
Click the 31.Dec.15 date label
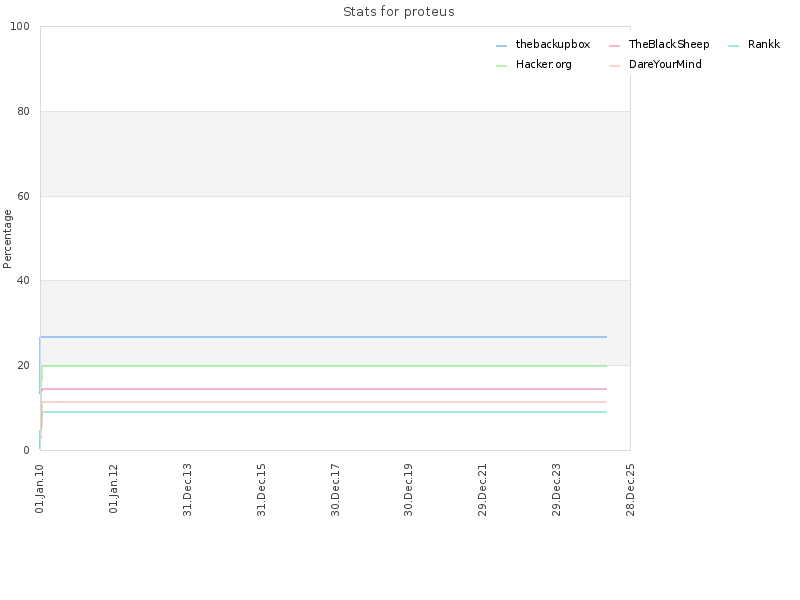[261, 489]
